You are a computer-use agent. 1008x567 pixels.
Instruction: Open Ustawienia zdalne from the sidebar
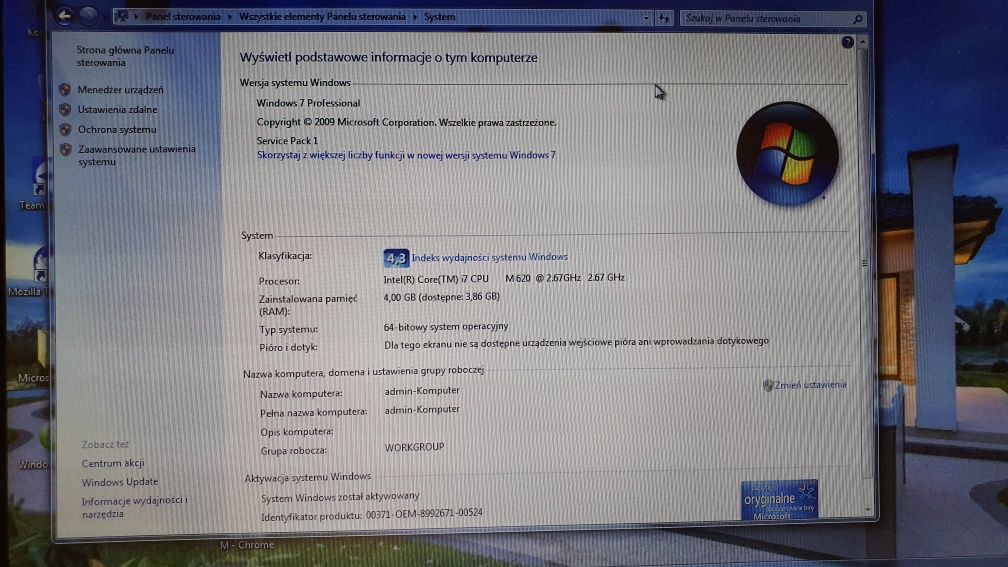pyautogui.click(x=117, y=109)
